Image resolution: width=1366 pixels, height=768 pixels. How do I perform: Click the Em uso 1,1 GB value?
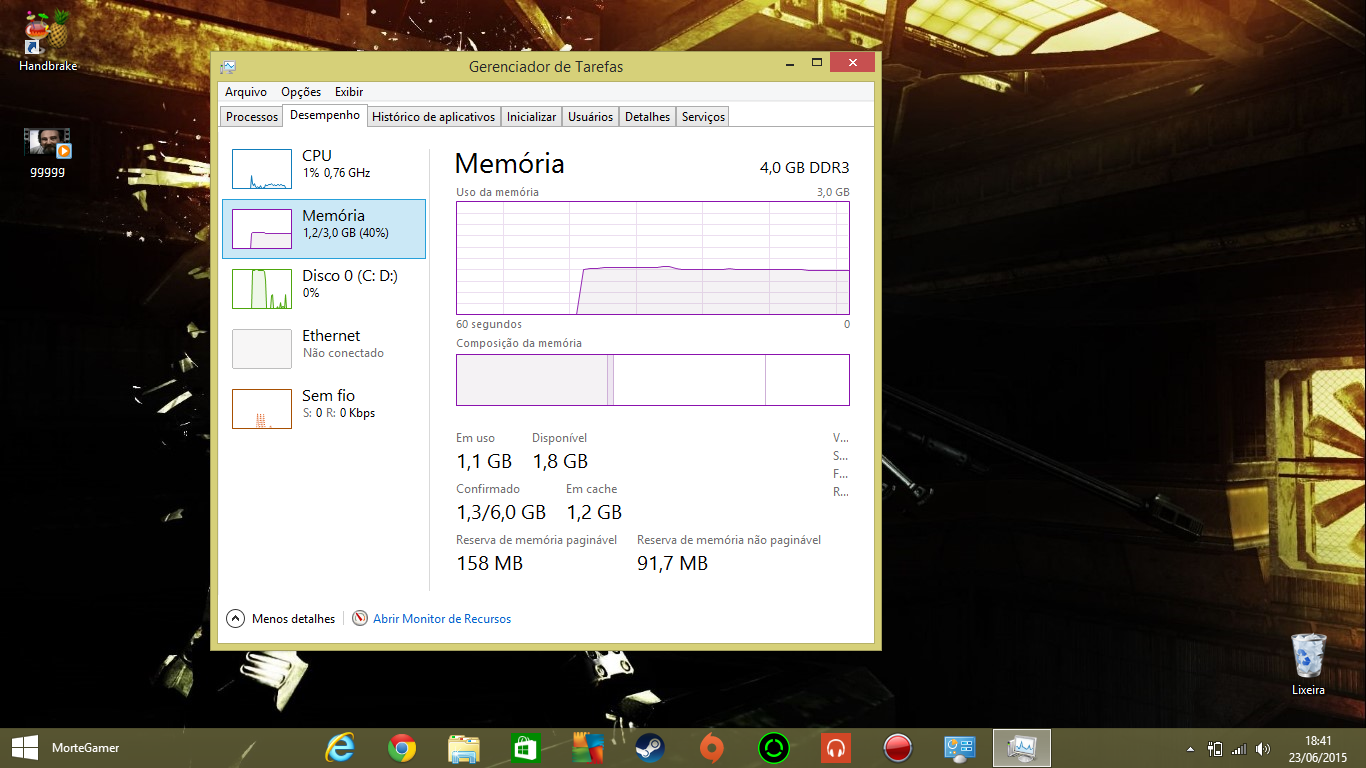tap(484, 461)
